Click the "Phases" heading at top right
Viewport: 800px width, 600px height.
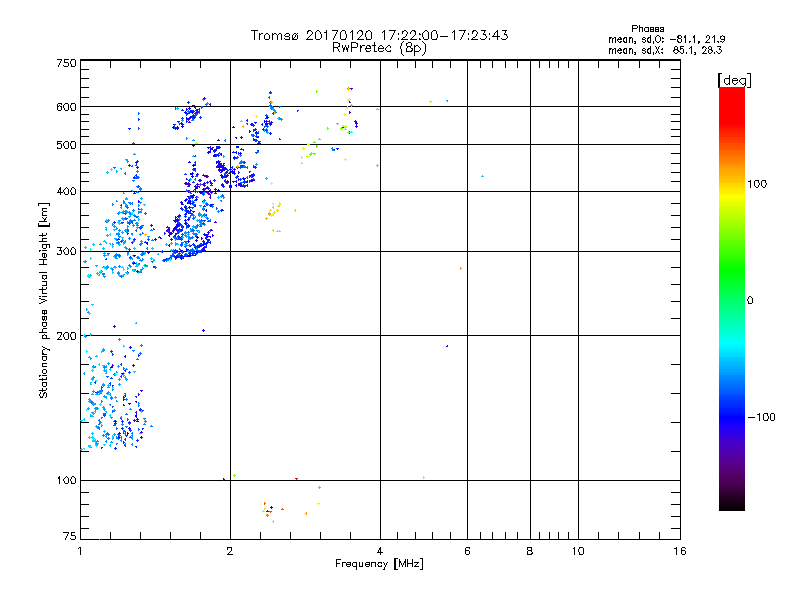(647, 29)
